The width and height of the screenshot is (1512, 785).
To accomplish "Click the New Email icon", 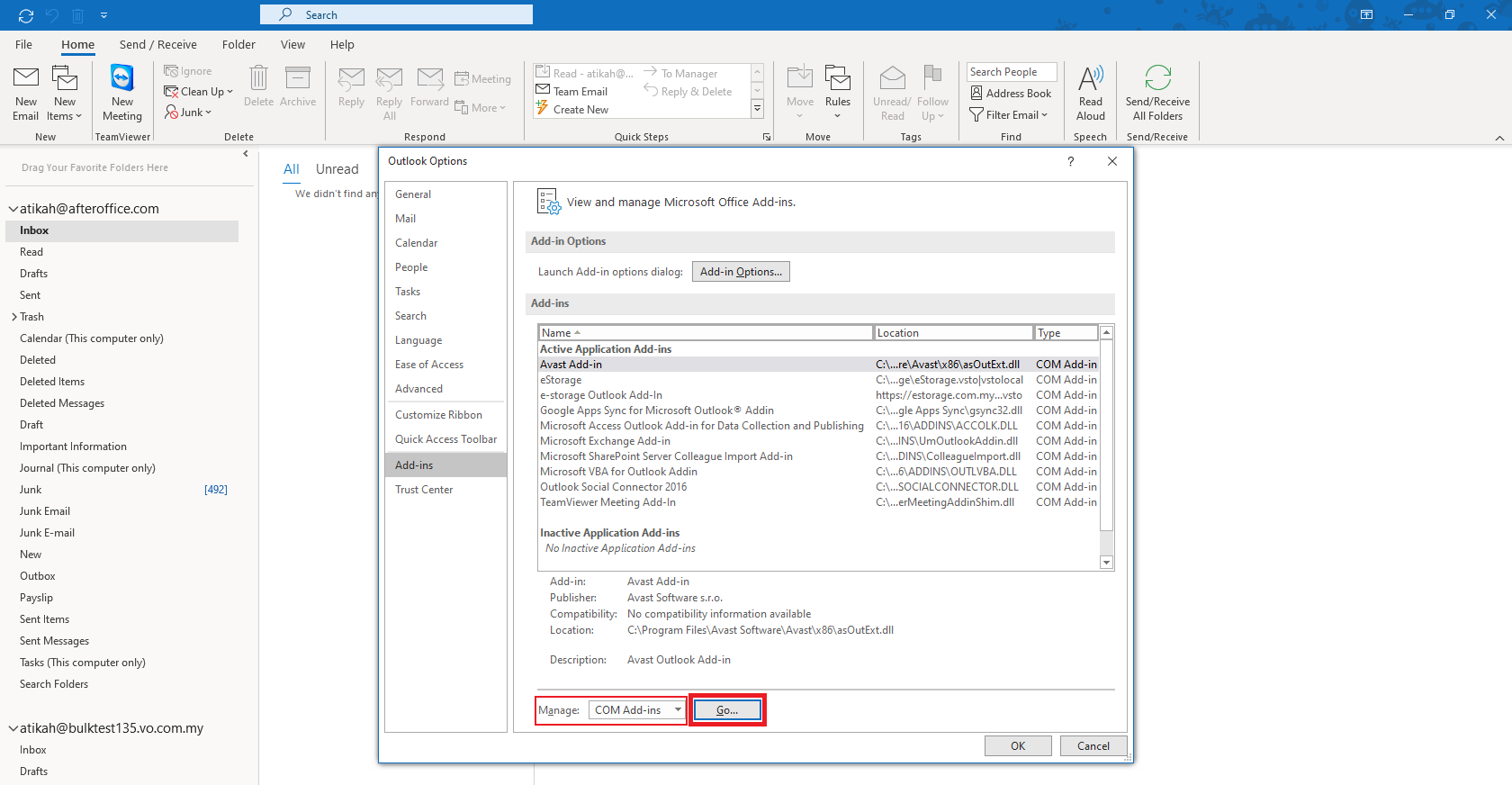I will 26,80.
